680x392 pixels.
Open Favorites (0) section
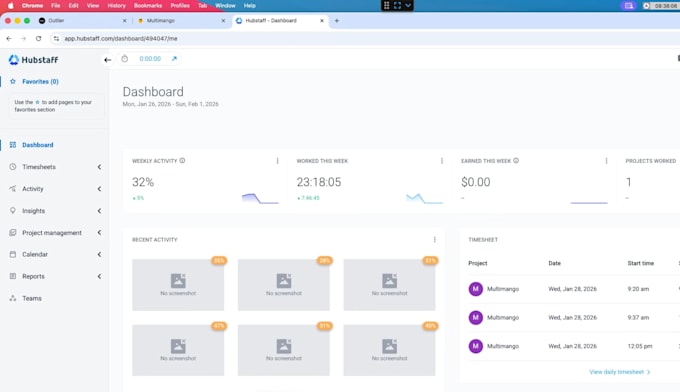pos(40,82)
